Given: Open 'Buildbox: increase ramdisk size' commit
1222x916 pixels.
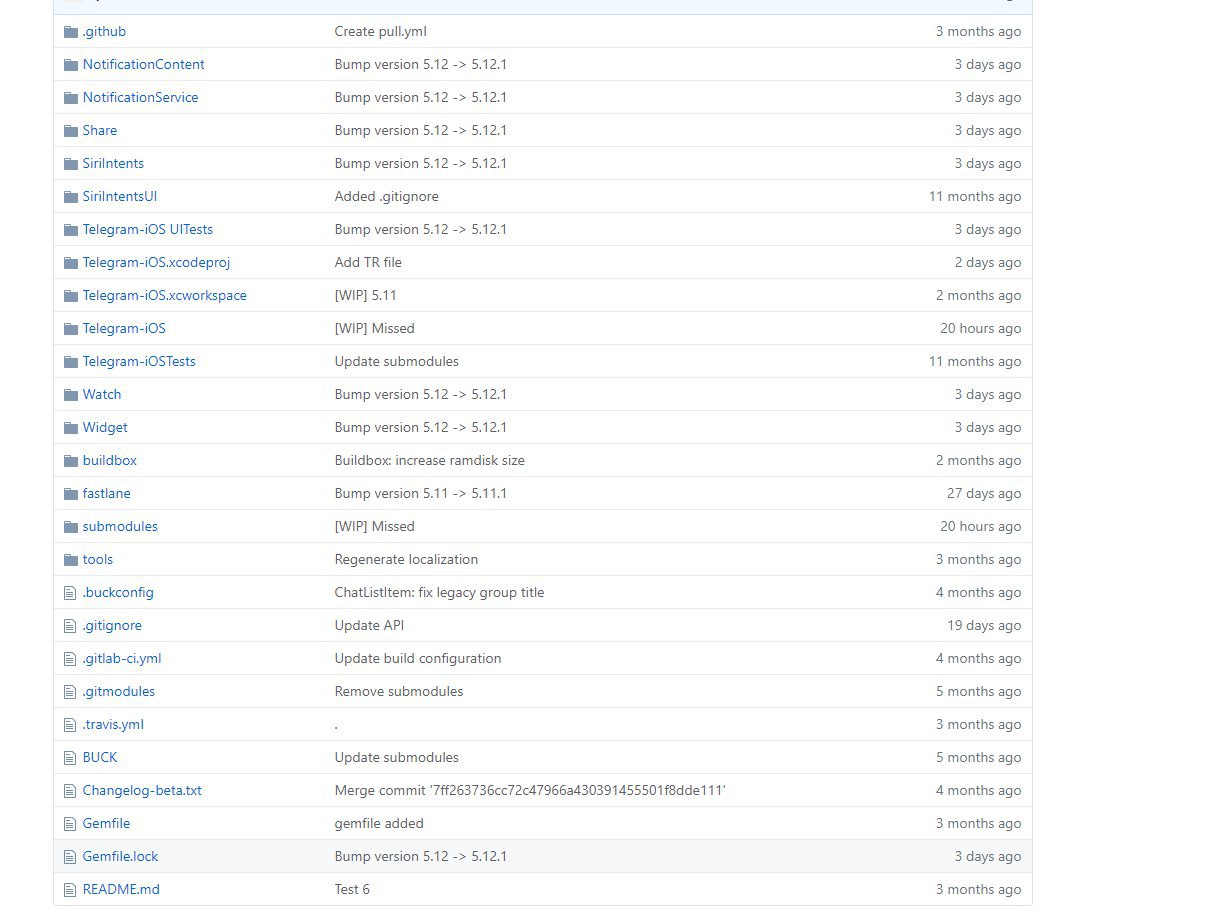Looking at the screenshot, I should 429,461.
